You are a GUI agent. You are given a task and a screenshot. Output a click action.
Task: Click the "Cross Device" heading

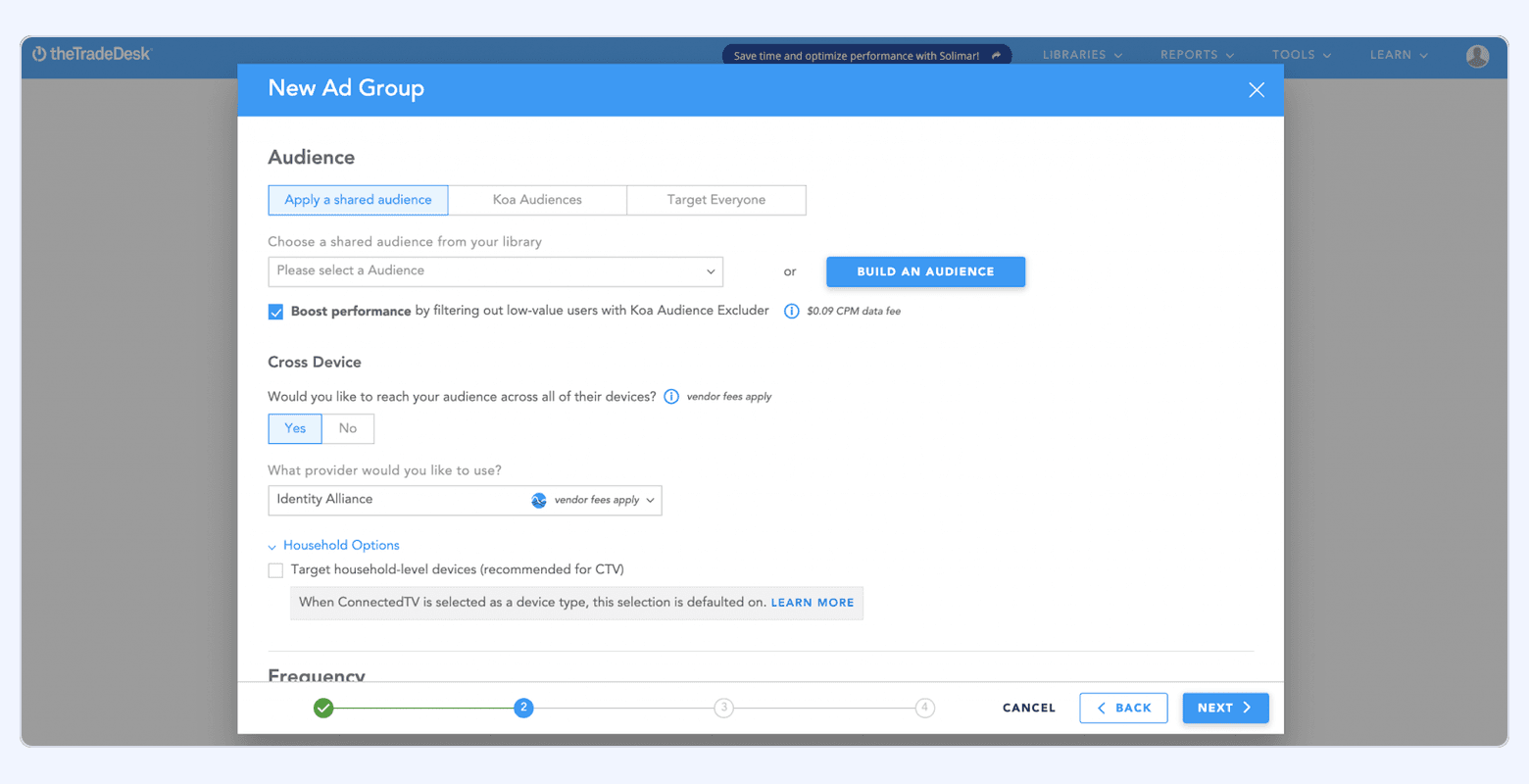[x=315, y=363]
